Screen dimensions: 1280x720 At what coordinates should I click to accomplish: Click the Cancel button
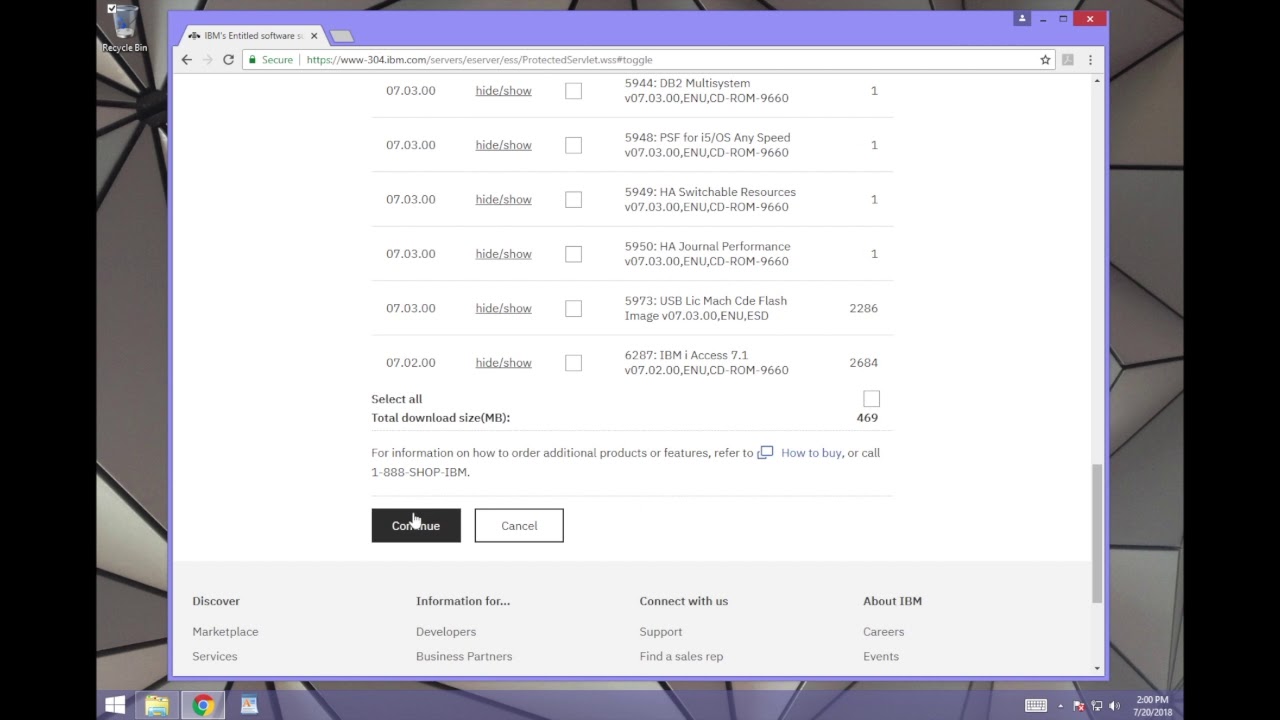519,526
